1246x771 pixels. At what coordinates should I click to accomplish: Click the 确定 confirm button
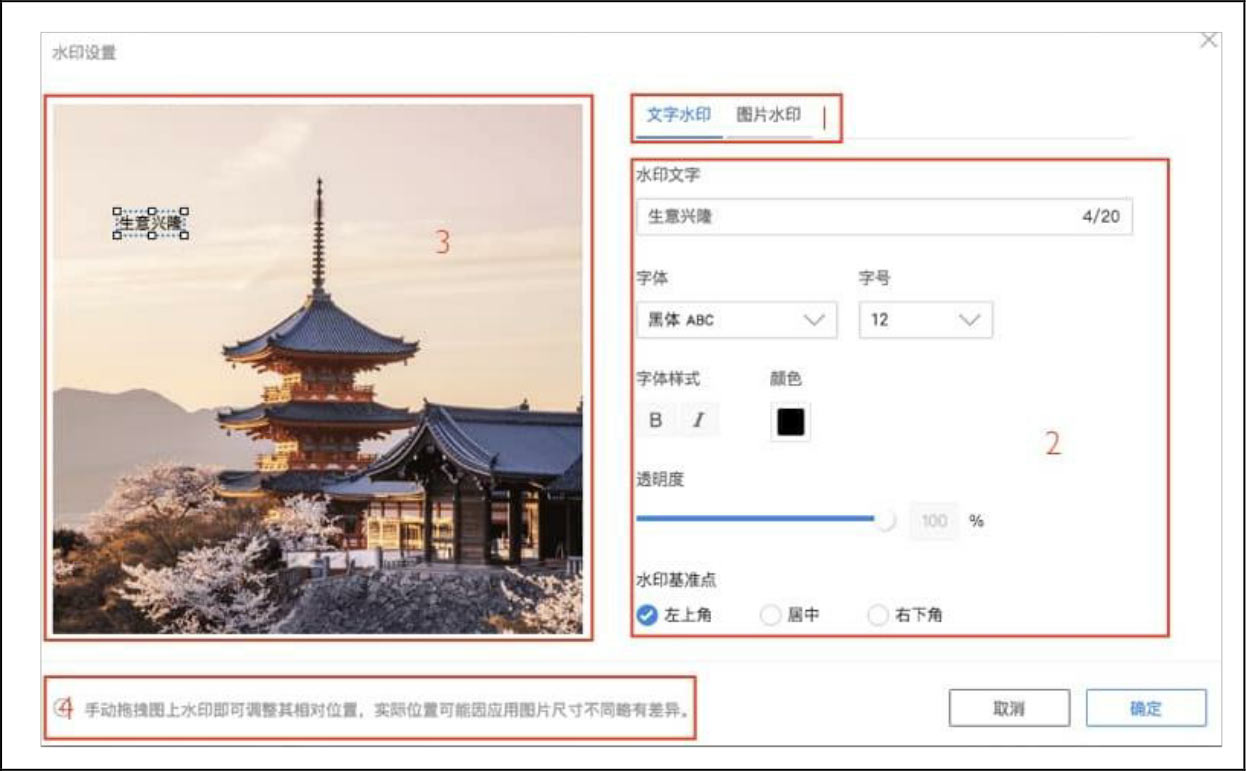pyautogui.click(x=1146, y=708)
